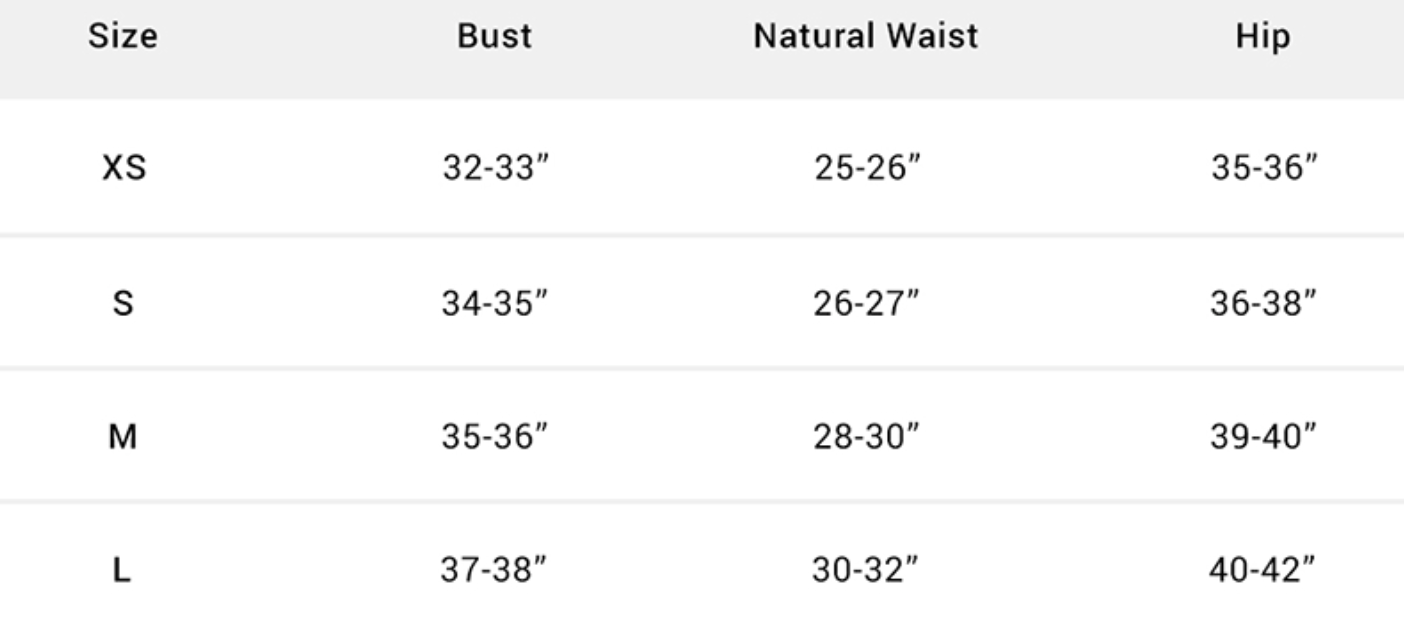Select the XS size row label
Viewport: 1404px width, 628px height.
pos(123,169)
